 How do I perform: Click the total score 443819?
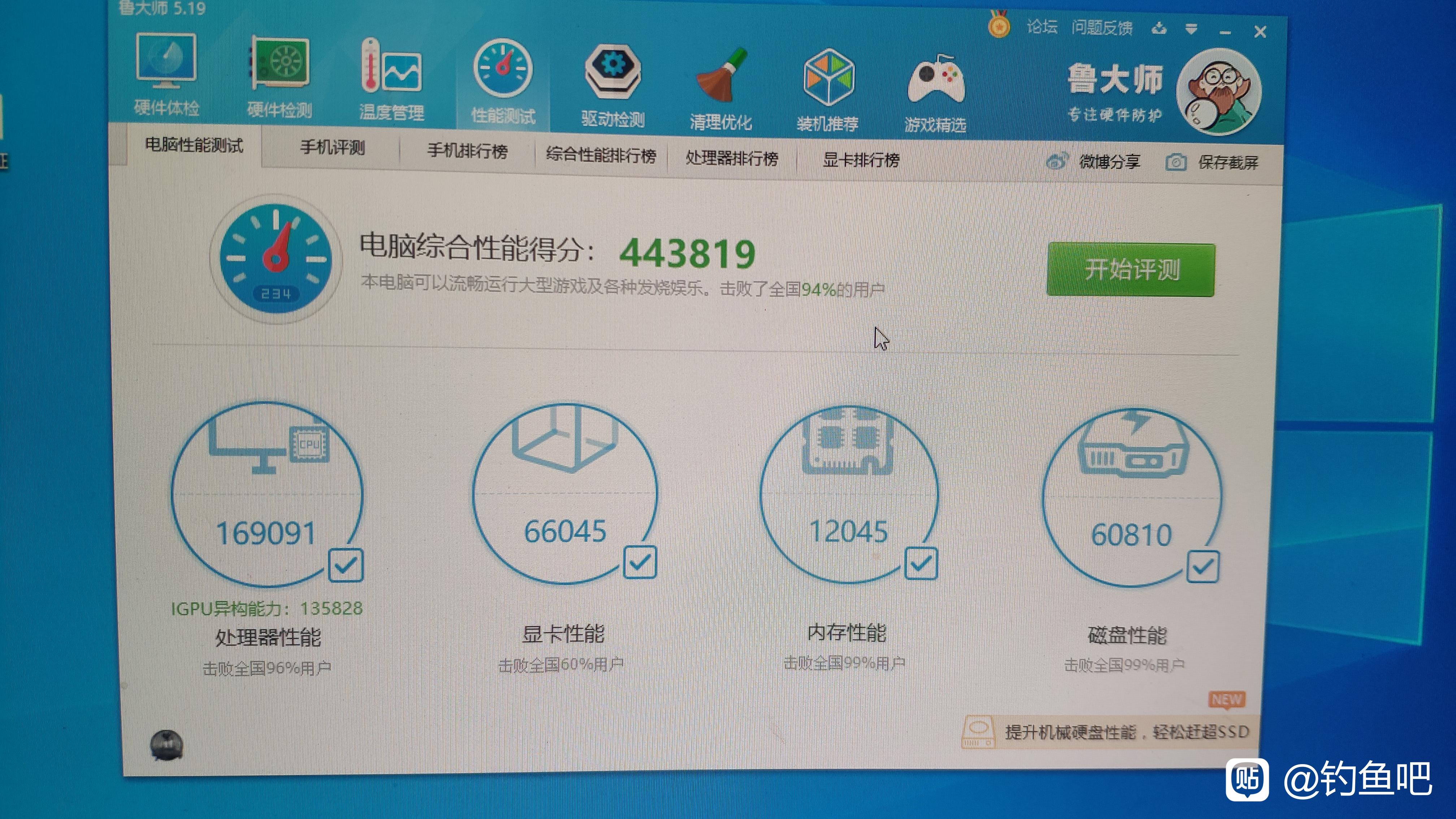coord(687,254)
